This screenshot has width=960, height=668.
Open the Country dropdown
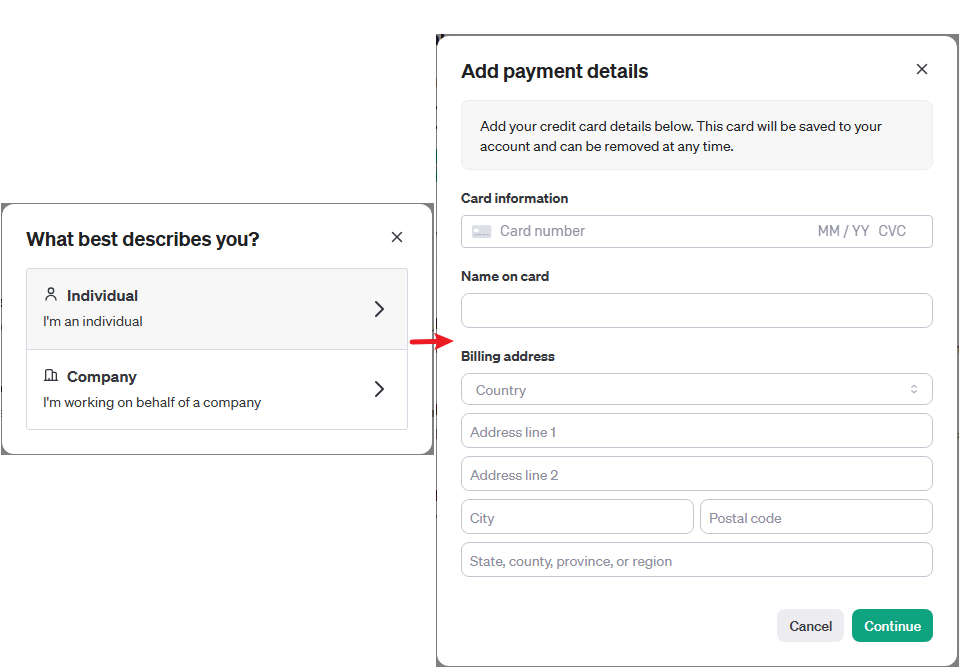tap(697, 389)
